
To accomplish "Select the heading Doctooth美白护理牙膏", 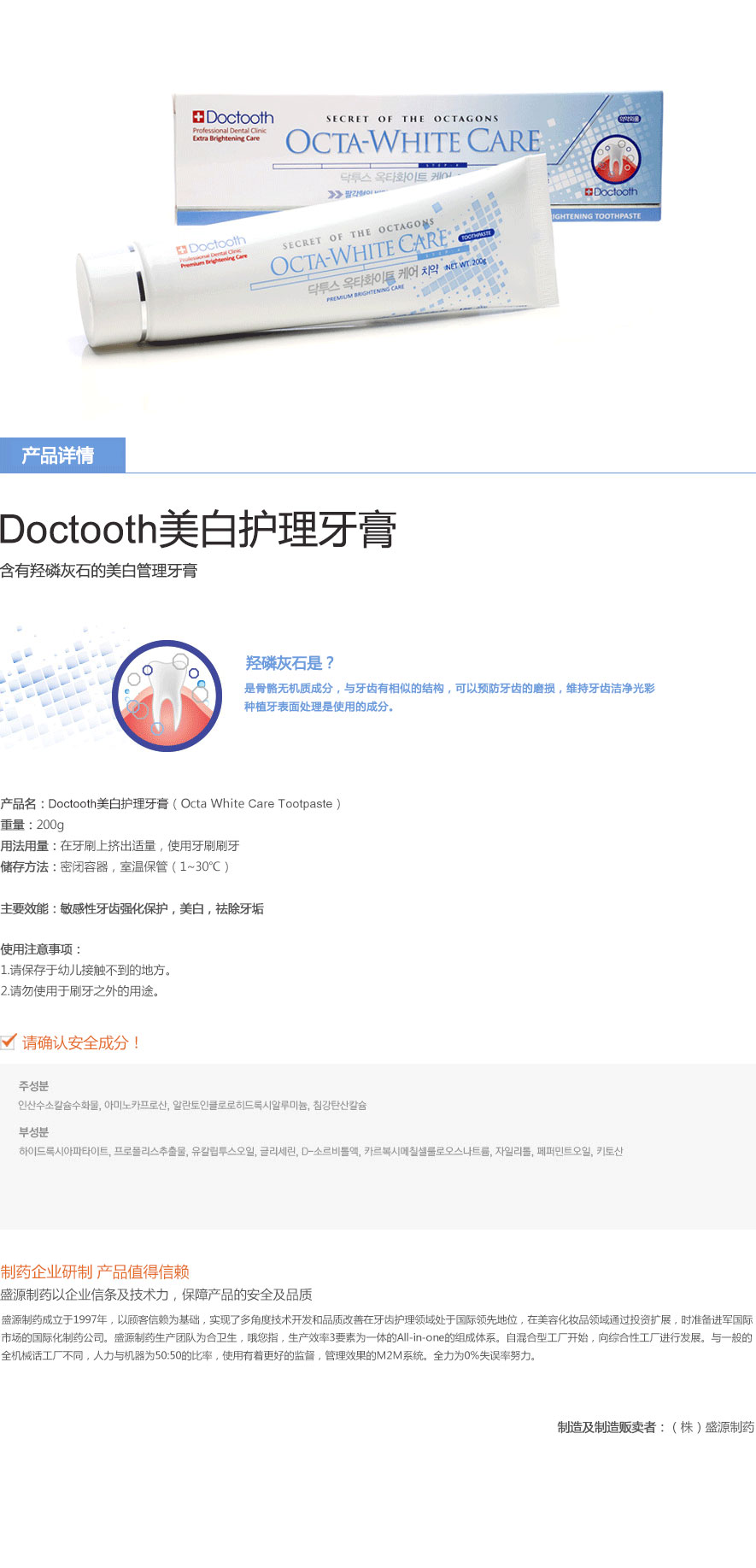I will [198, 529].
